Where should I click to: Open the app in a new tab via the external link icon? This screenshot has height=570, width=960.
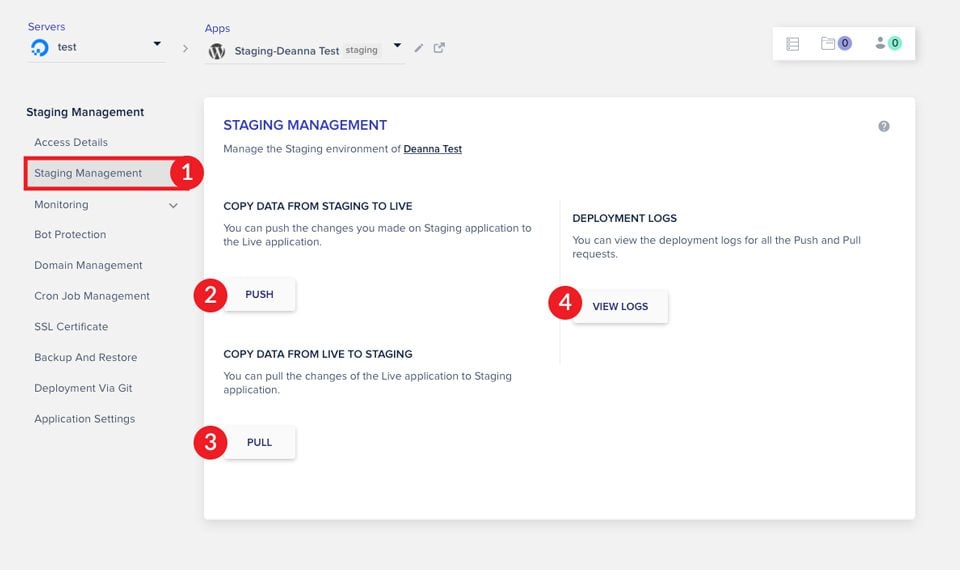pyautogui.click(x=439, y=48)
